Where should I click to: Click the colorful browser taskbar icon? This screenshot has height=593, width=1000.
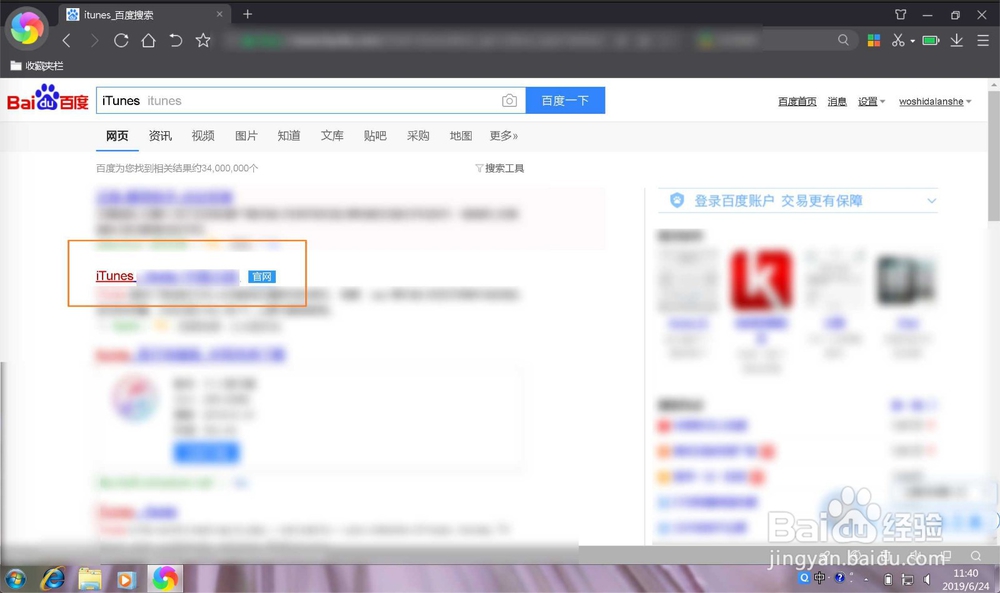pyautogui.click(x=165, y=578)
